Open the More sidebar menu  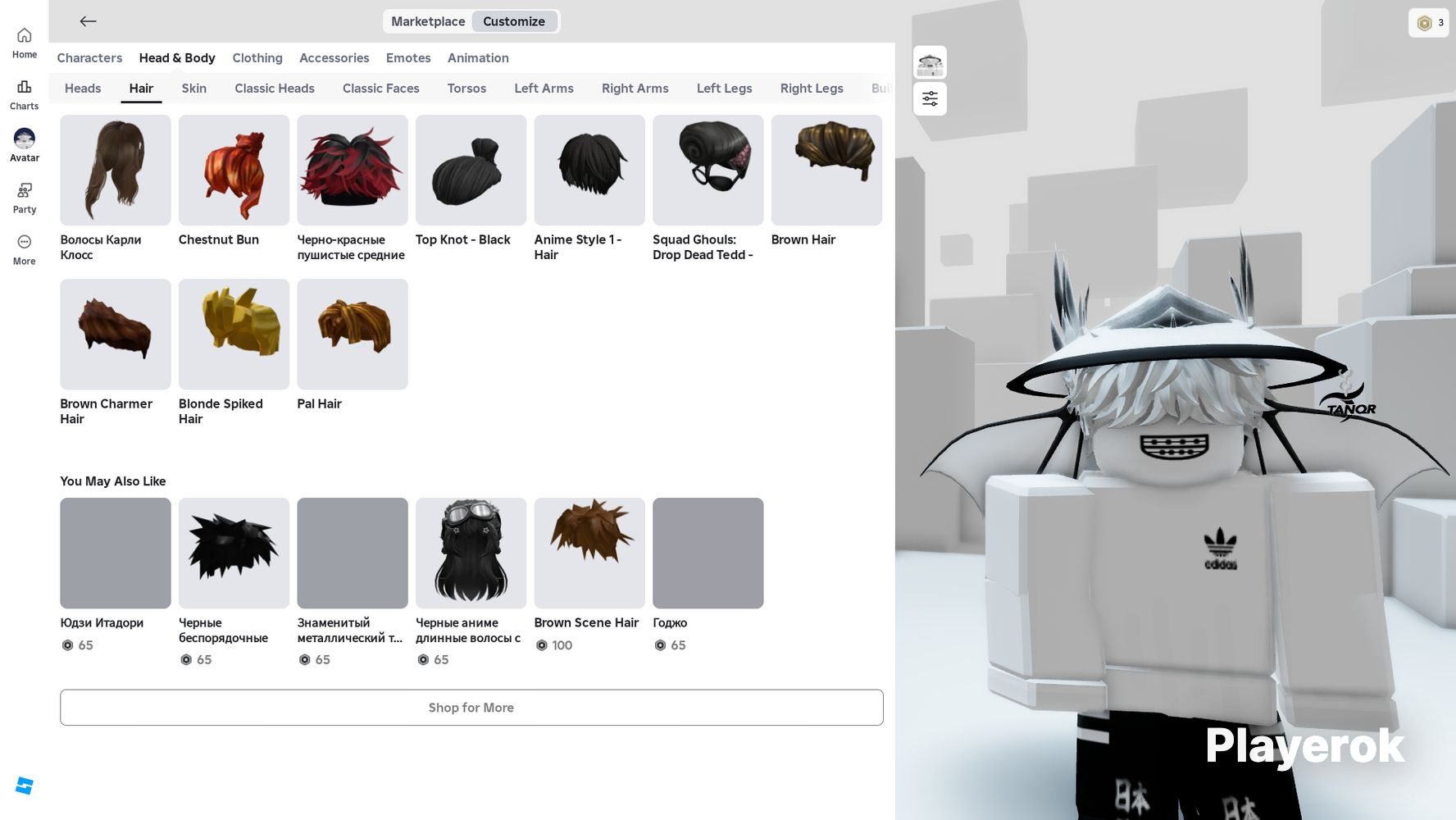tap(25, 249)
